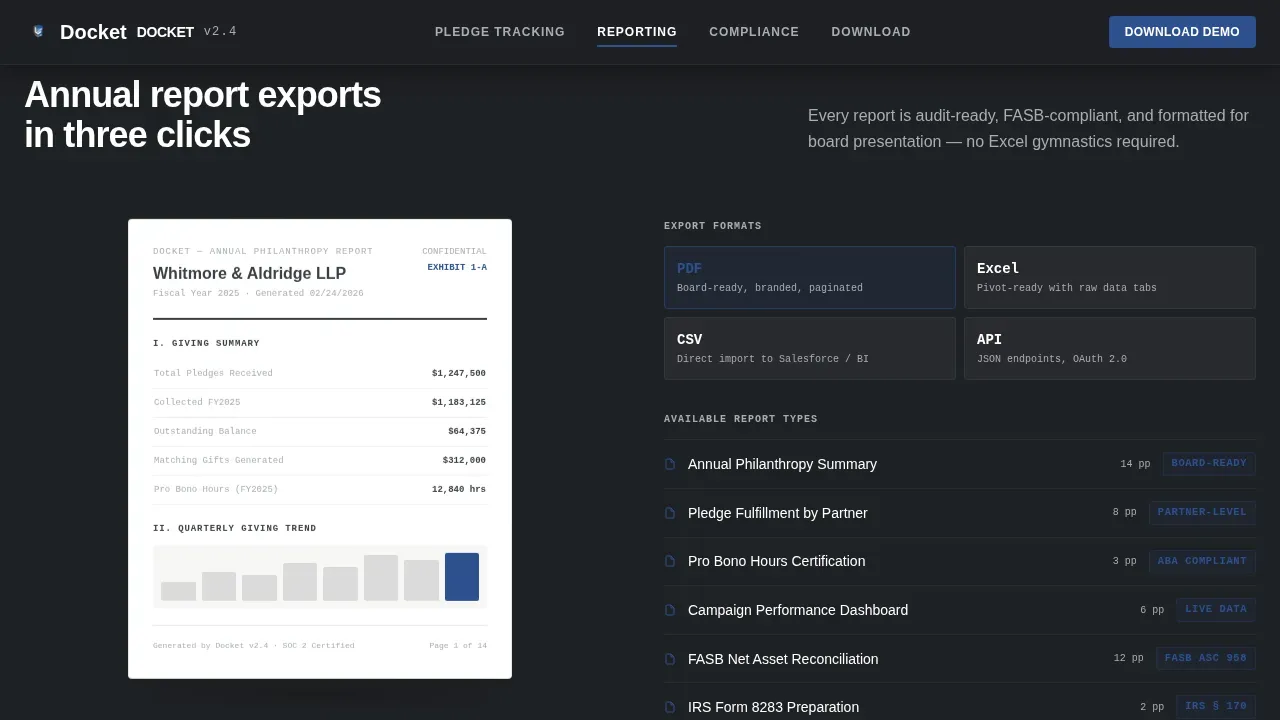The width and height of the screenshot is (1280, 720).
Task: Open the Download nav item
Action: [871, 32]
